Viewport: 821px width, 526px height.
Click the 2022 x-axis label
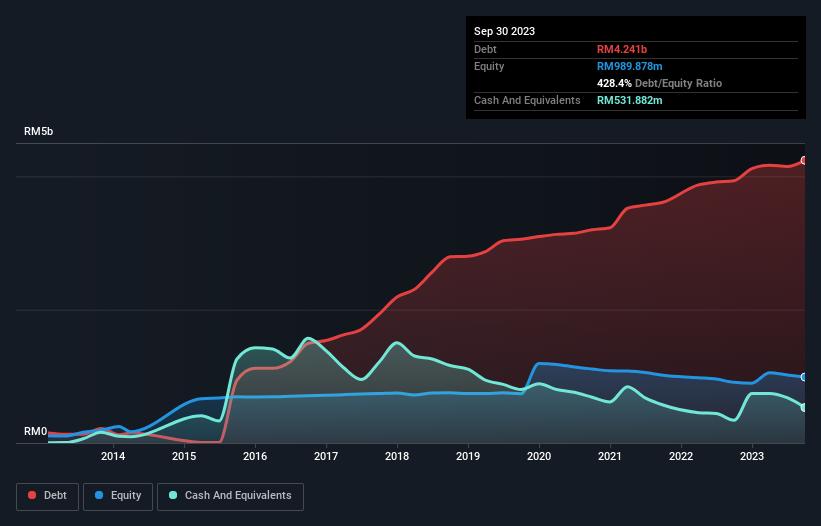pos(681,456)
